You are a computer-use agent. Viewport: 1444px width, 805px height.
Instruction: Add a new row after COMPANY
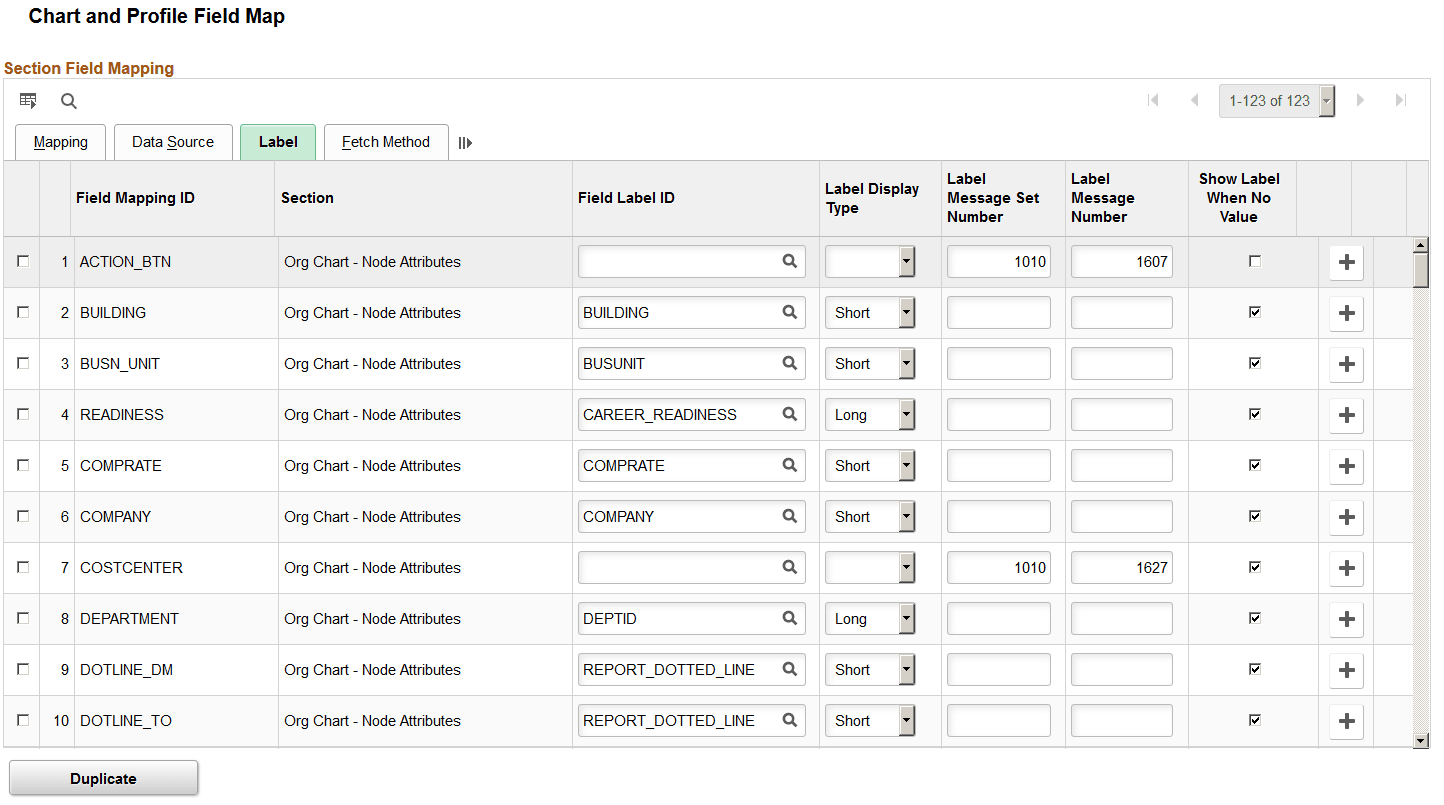1346,516
